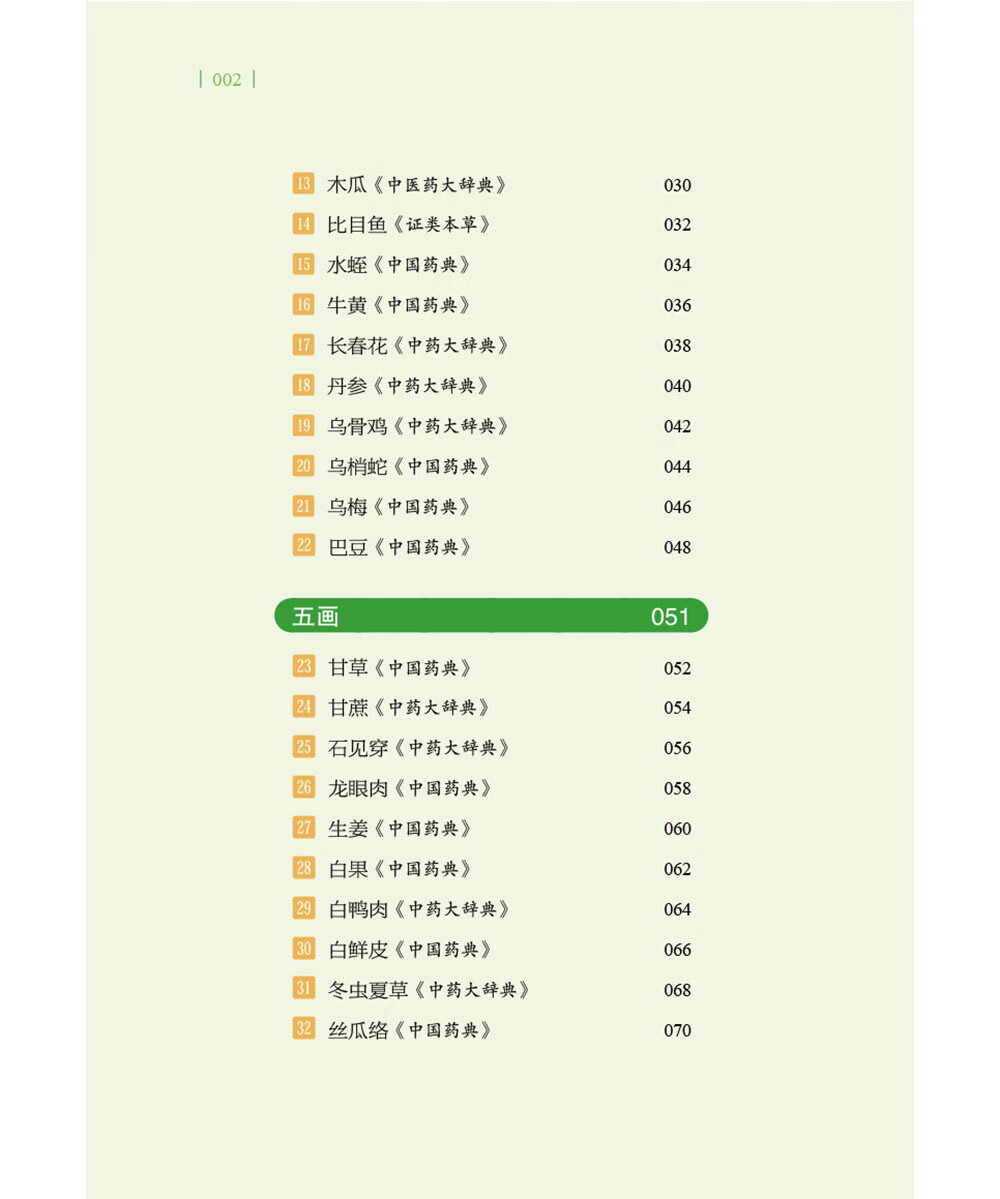
Task: Click the orange number 22 badge
Action: tap(304, 546)
